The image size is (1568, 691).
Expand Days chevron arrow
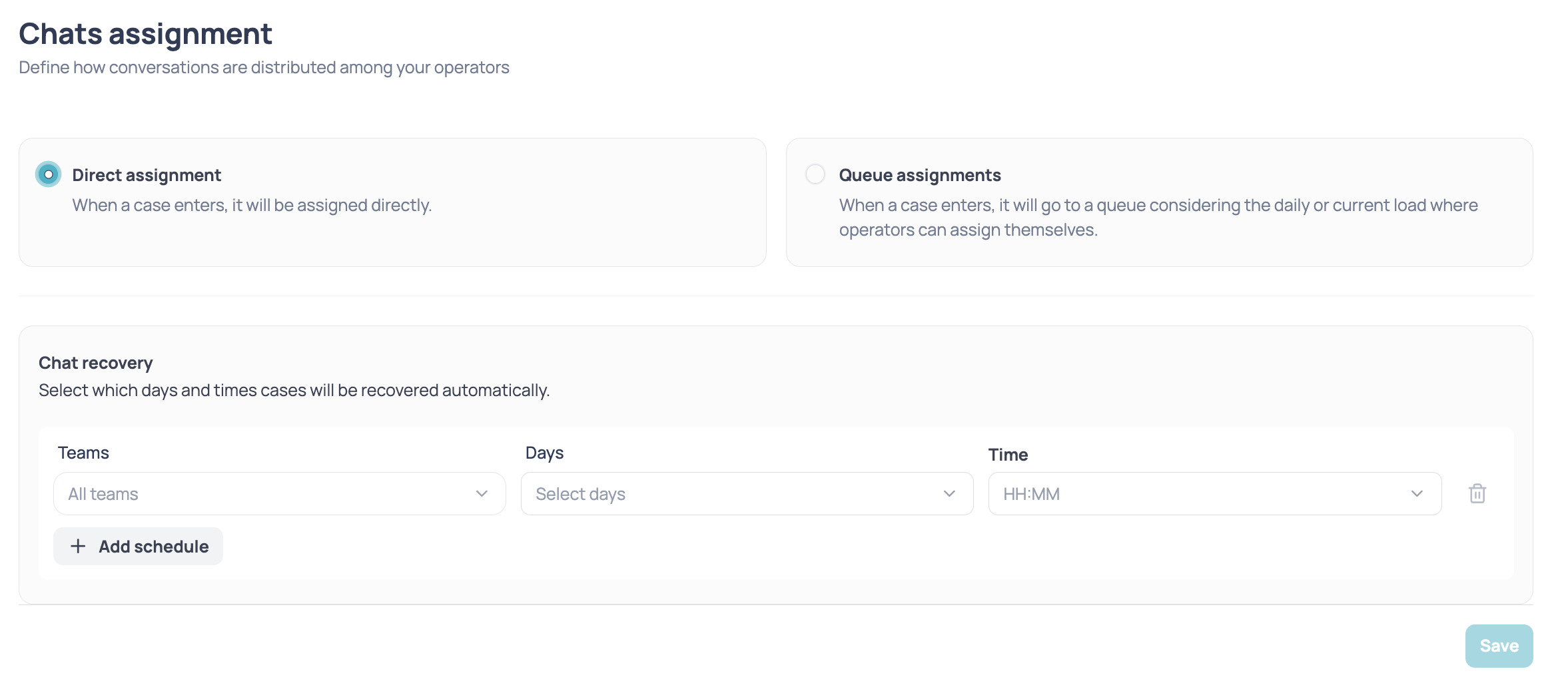[949, 493]
